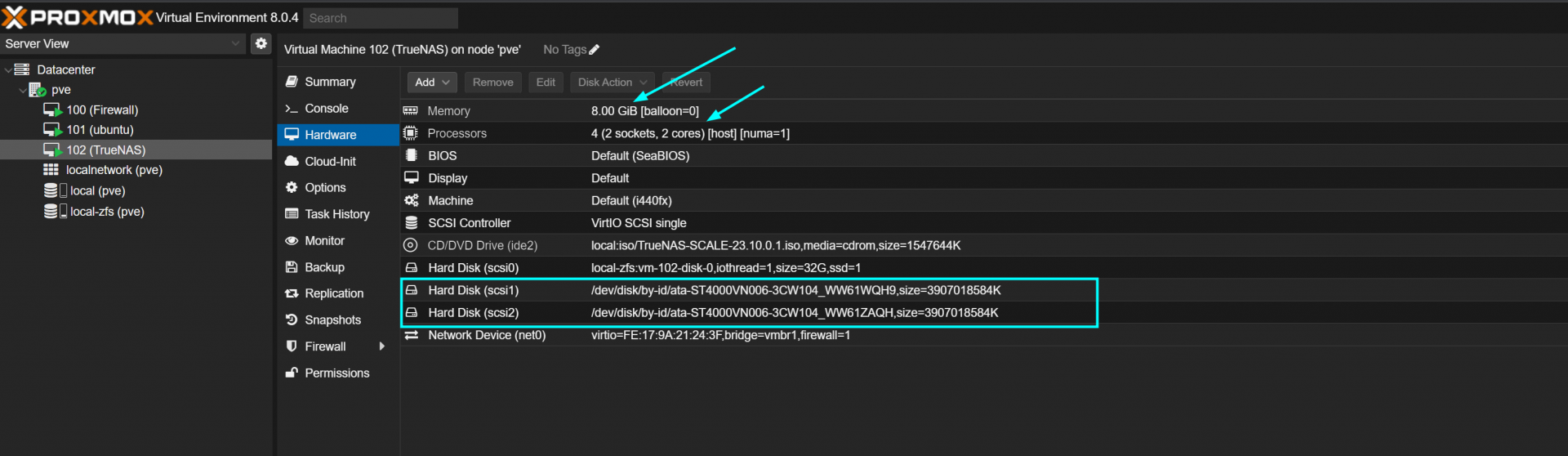Click the 101 (ubuntu) VM monitor icon
This screenshot has height=456, width=1568.
point(52,129)
